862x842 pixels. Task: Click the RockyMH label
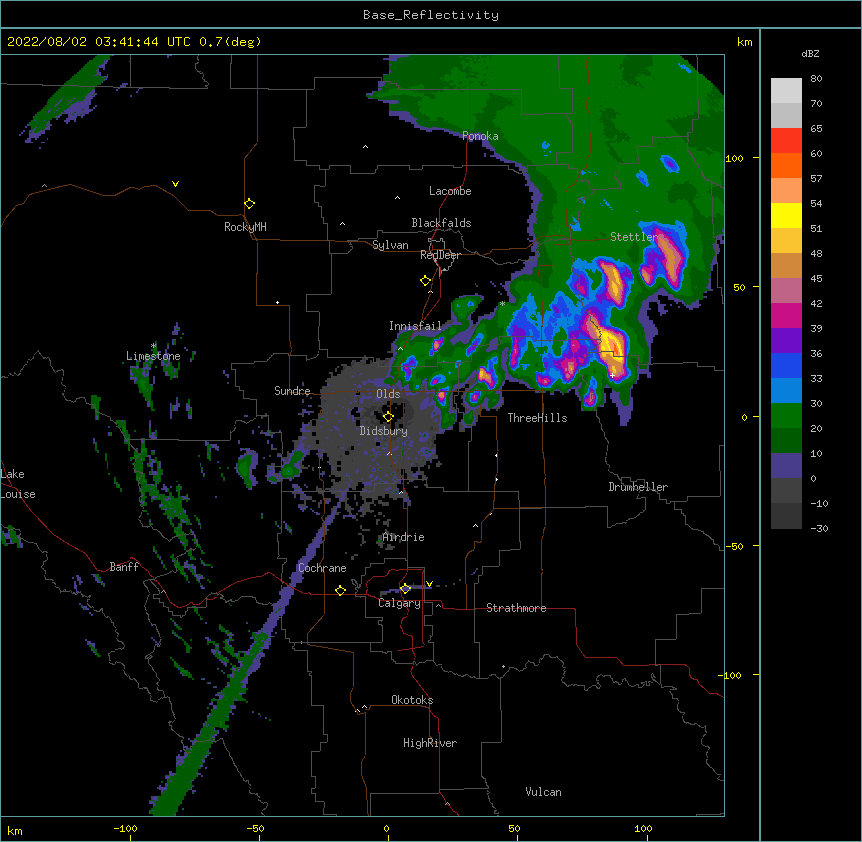tap(245, 227)
